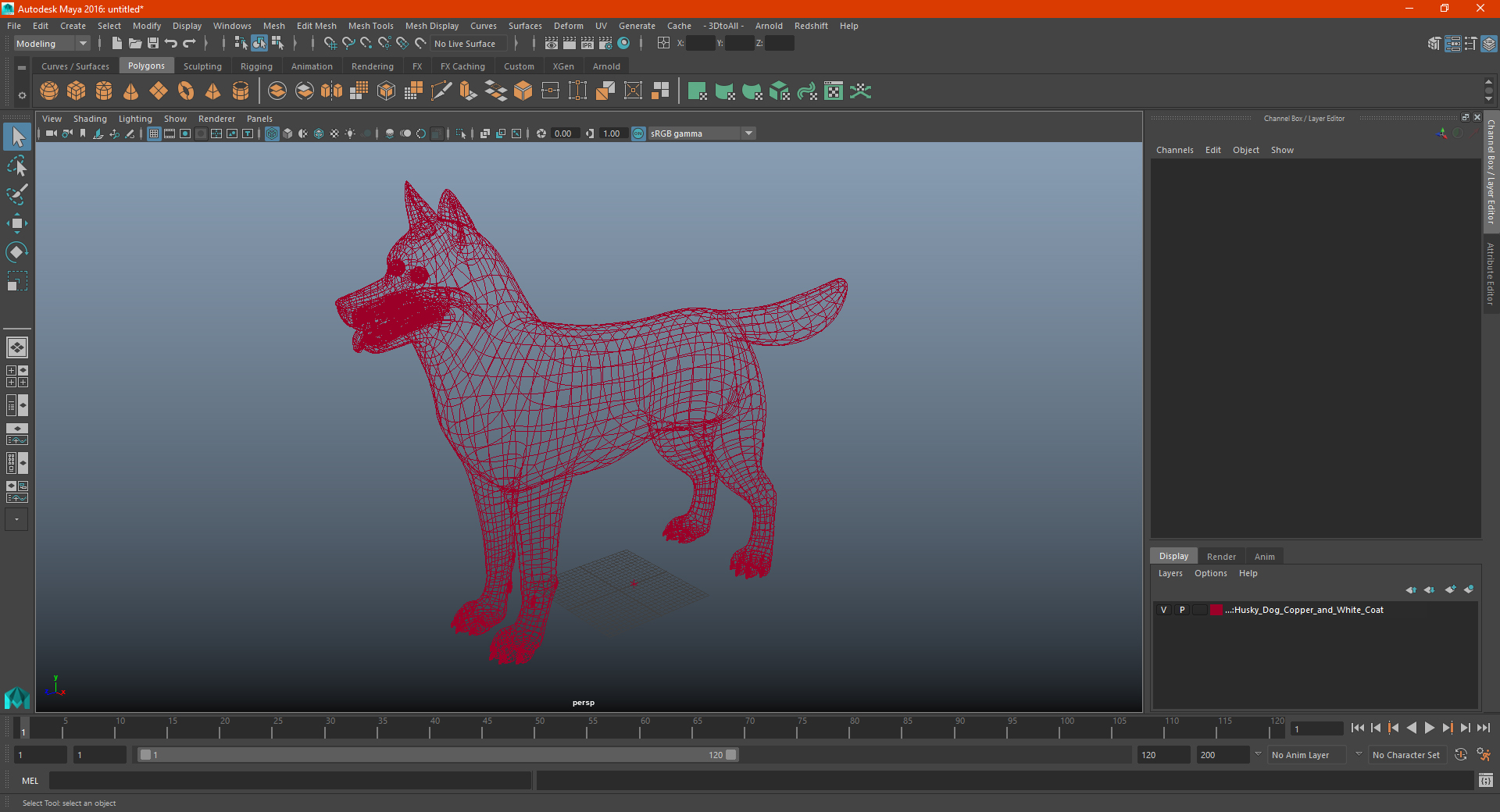Toggle the empty display type box on Husky layer
Screen dimensions: 1500x812
[x=1200, y=610]
